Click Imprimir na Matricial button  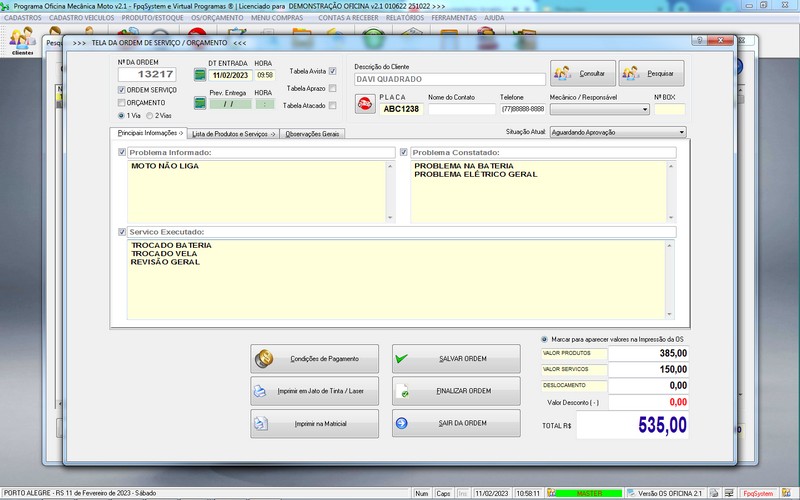coord(314,423)
